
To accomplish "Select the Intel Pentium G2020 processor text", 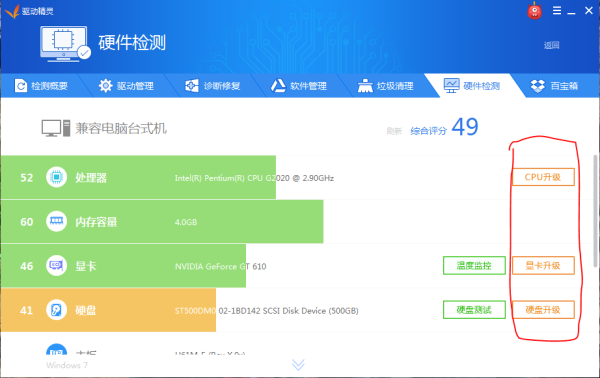I will coord(254,178).
